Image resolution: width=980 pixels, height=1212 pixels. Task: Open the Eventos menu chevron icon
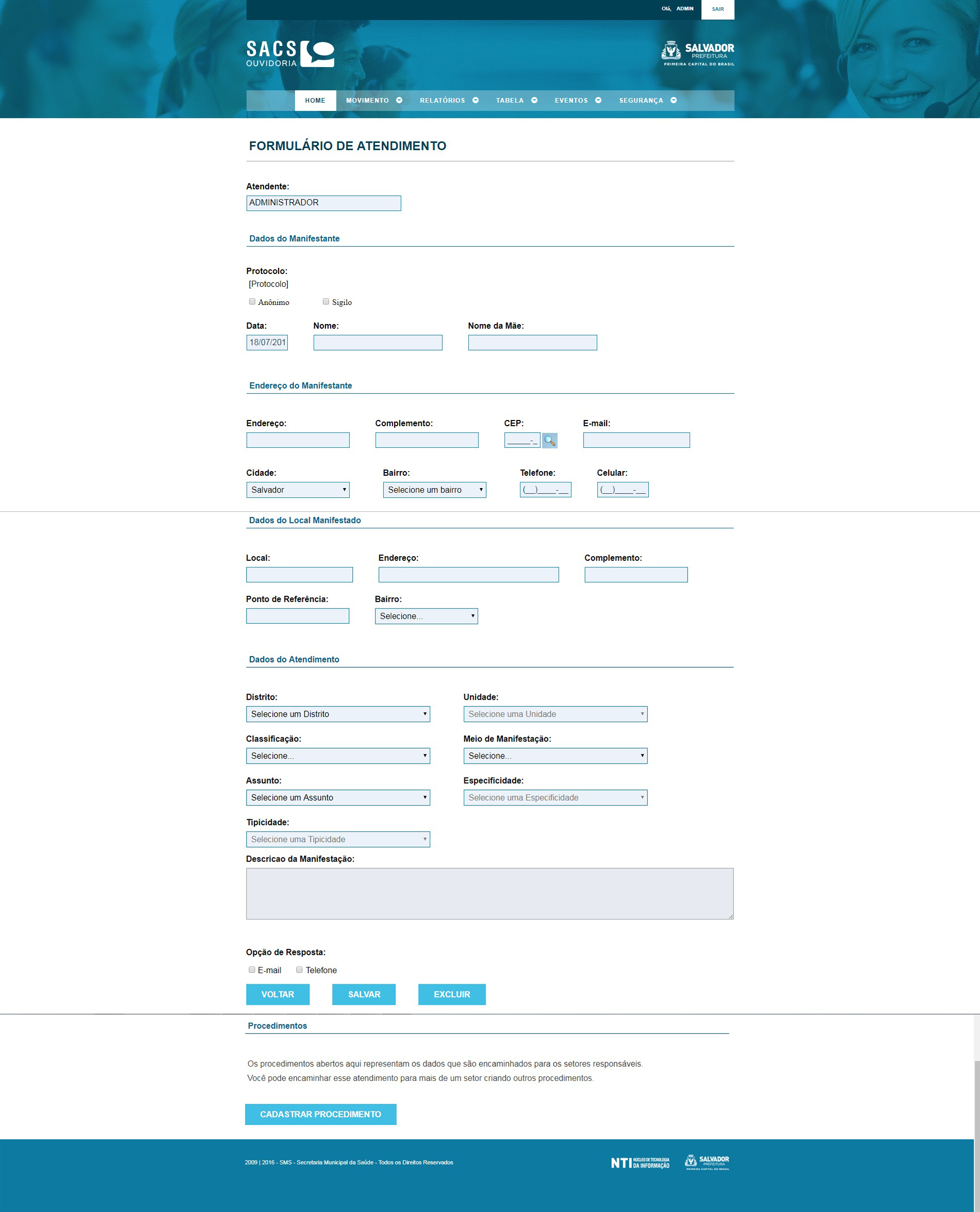coord(599,100)
